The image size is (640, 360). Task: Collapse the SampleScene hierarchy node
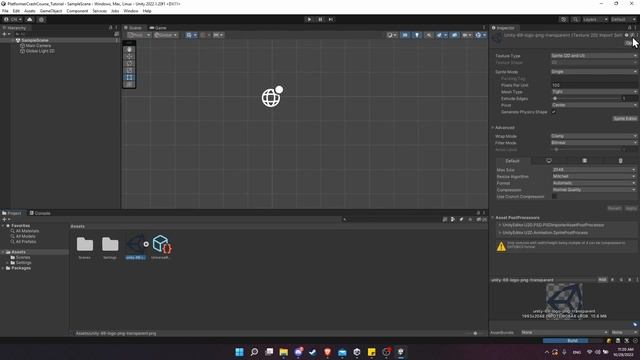[x=12, y=40]
